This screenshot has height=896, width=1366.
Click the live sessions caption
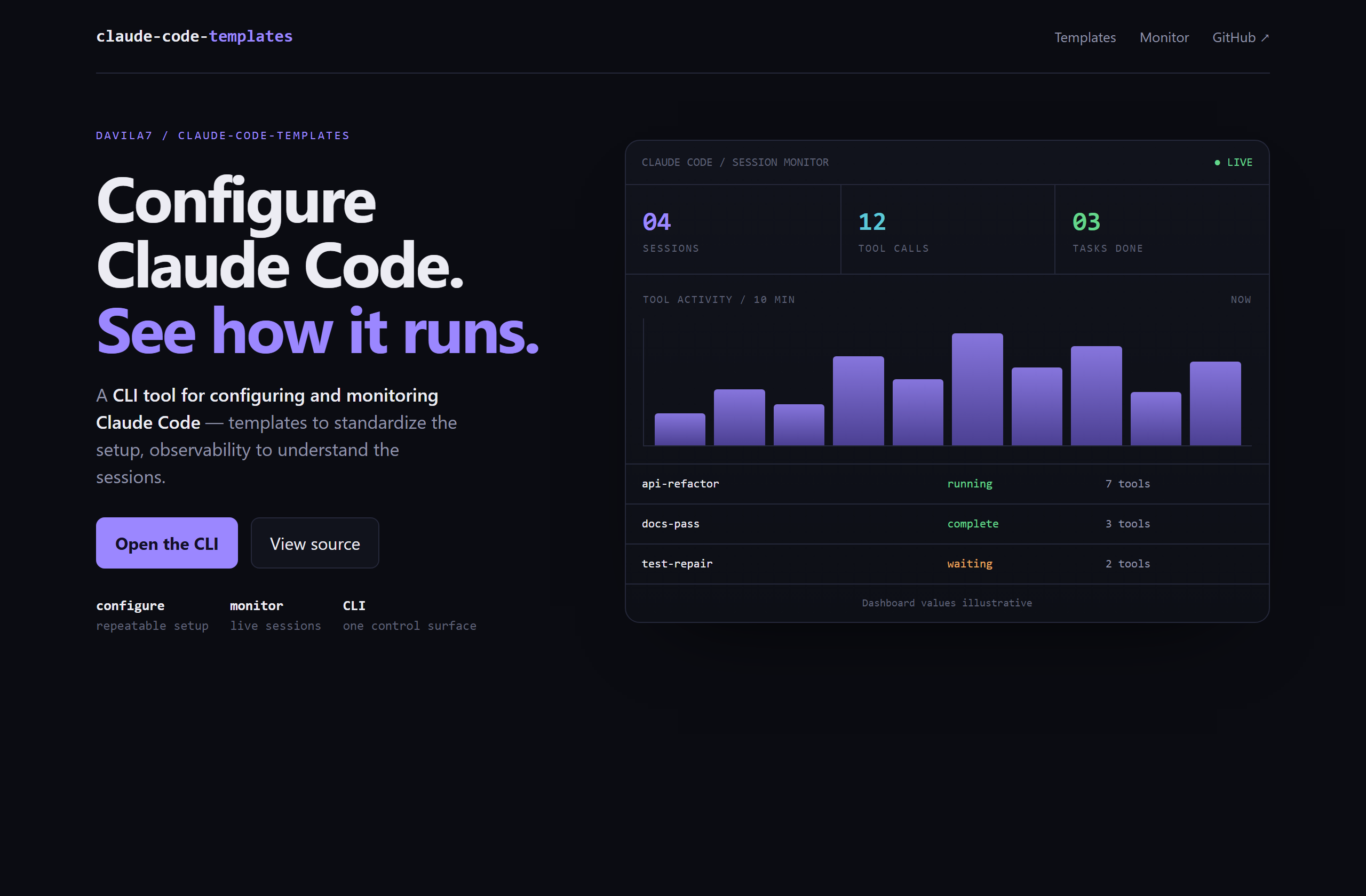[275, 626]
